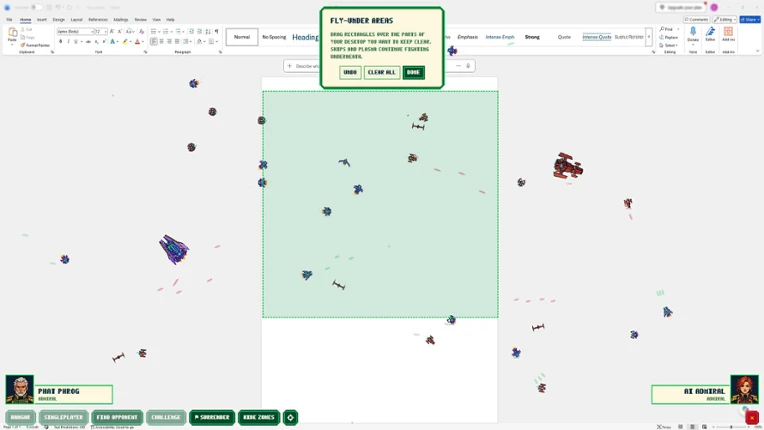This screenshot has height=430, width=764.
Task: Open the font name dropdown
Action: click(x=92, y=31)
